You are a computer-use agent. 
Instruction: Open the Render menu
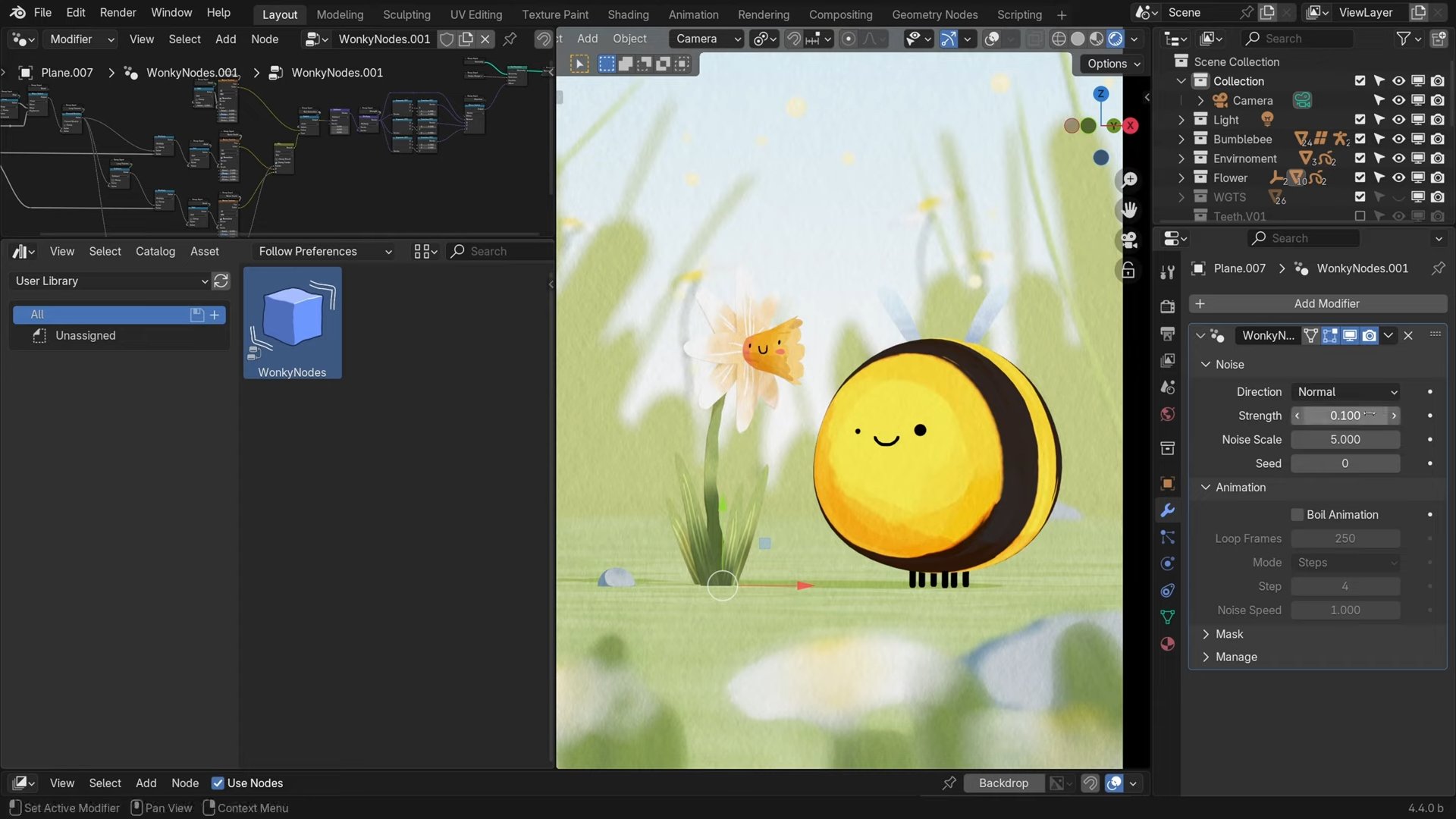click(x=118, y=13)
